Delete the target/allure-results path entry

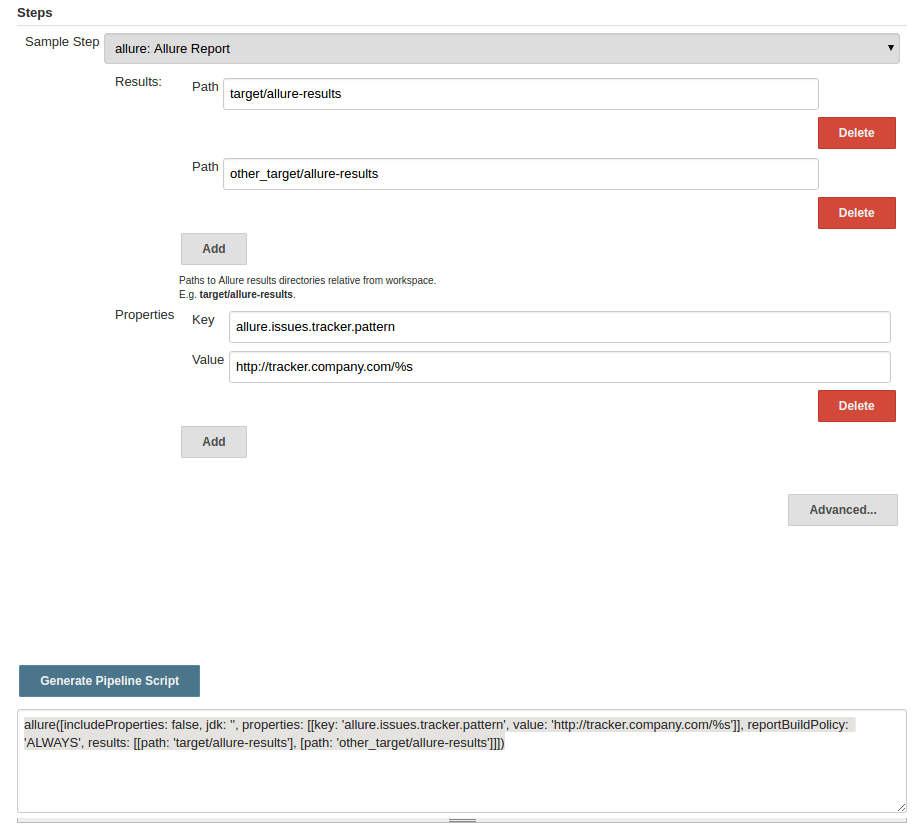click(x=856, y=133)
